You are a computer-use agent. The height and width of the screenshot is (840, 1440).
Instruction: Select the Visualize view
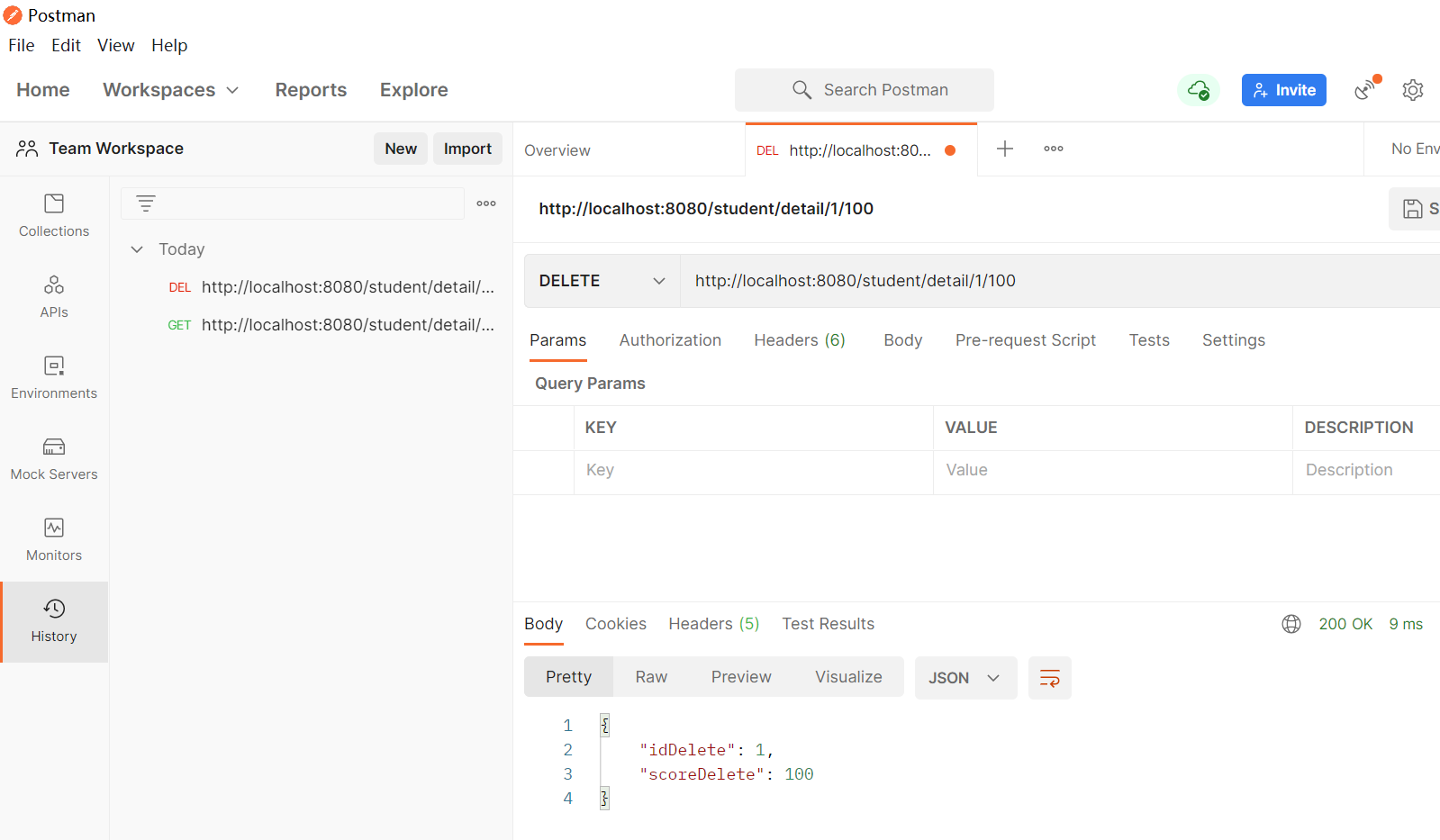848,677
